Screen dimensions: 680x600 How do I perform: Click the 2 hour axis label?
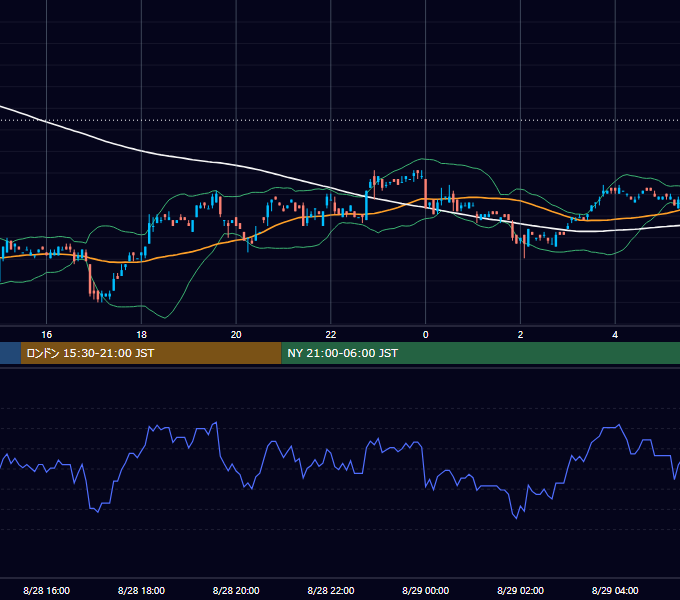click(x=520, y=335)
